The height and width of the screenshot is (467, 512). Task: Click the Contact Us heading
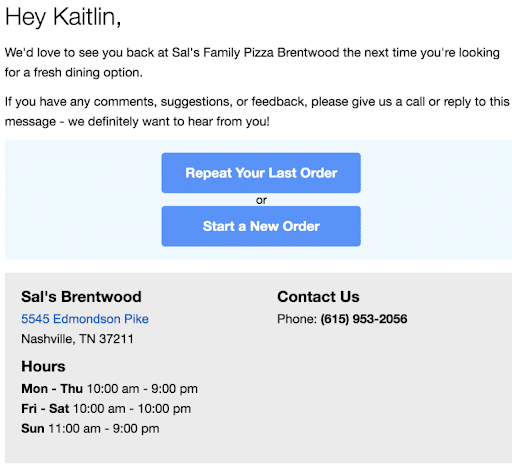318,297
